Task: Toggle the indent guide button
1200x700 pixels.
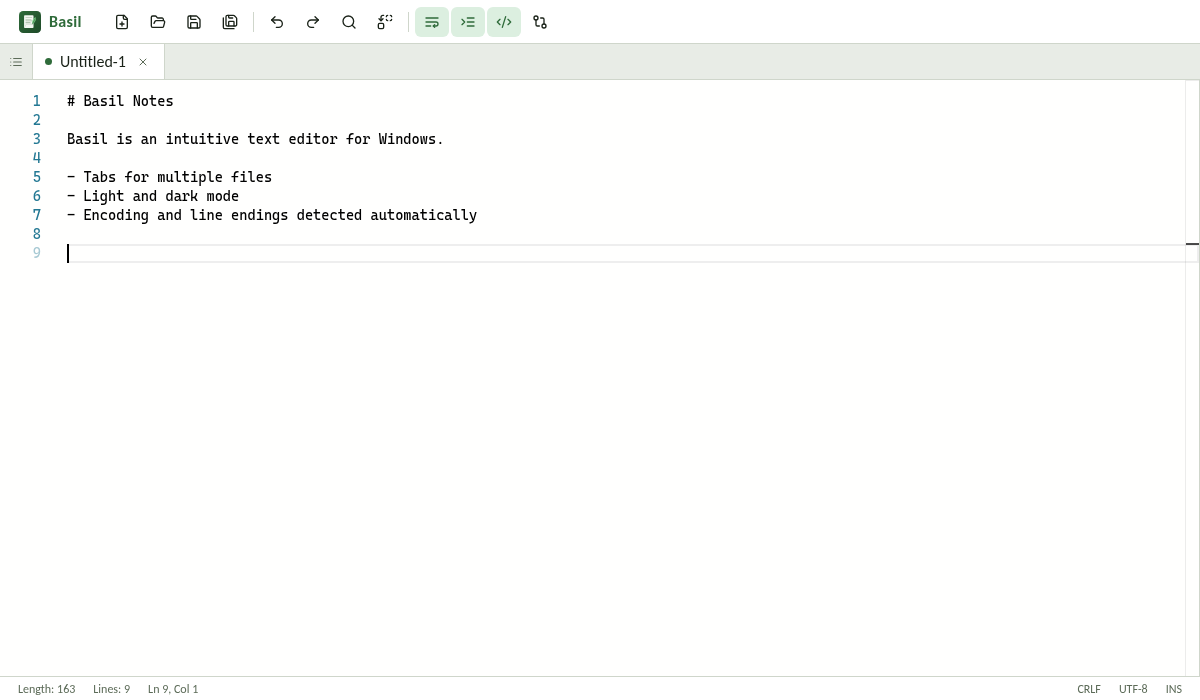Action: [468, 22]
